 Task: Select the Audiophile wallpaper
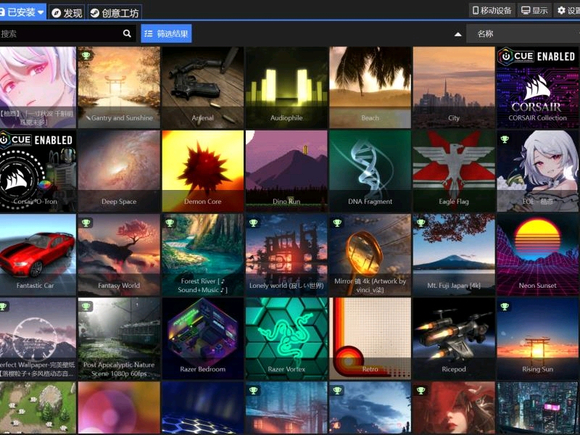click(x=286, y=87)
